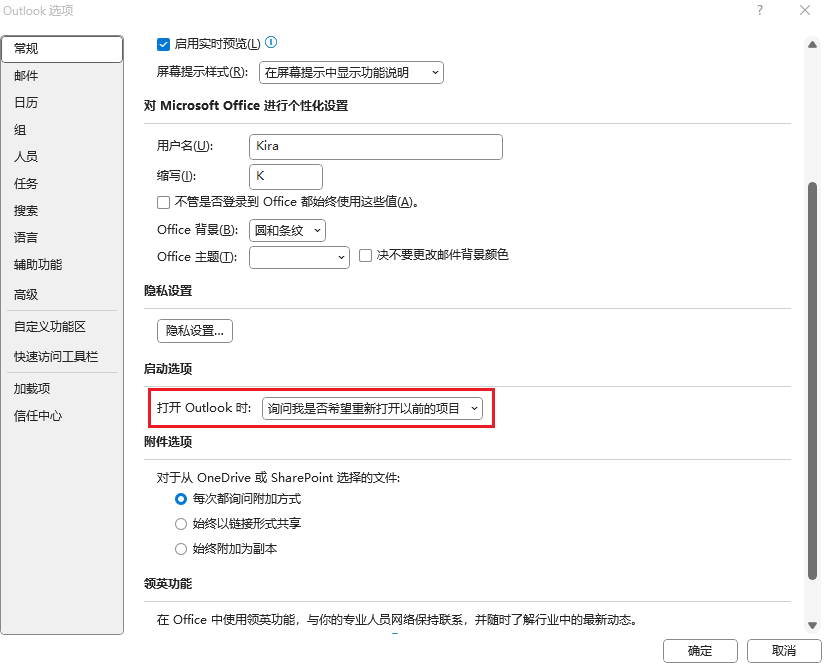Click inside the 用户名 text field
This screenshot has width=824, height=669.
(375, 147)
